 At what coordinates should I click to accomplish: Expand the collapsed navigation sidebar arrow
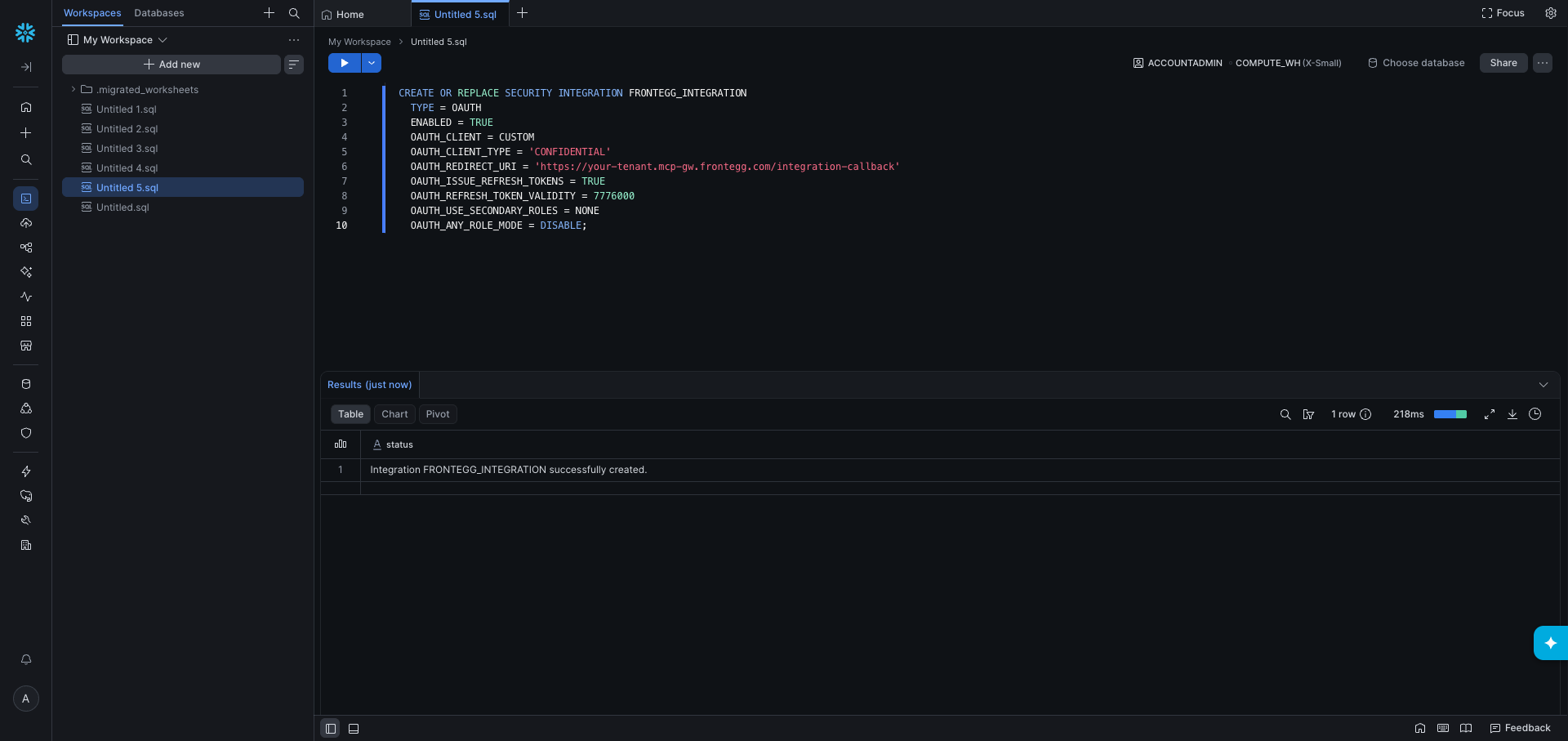pyautogui.click(x=26, y=67)
